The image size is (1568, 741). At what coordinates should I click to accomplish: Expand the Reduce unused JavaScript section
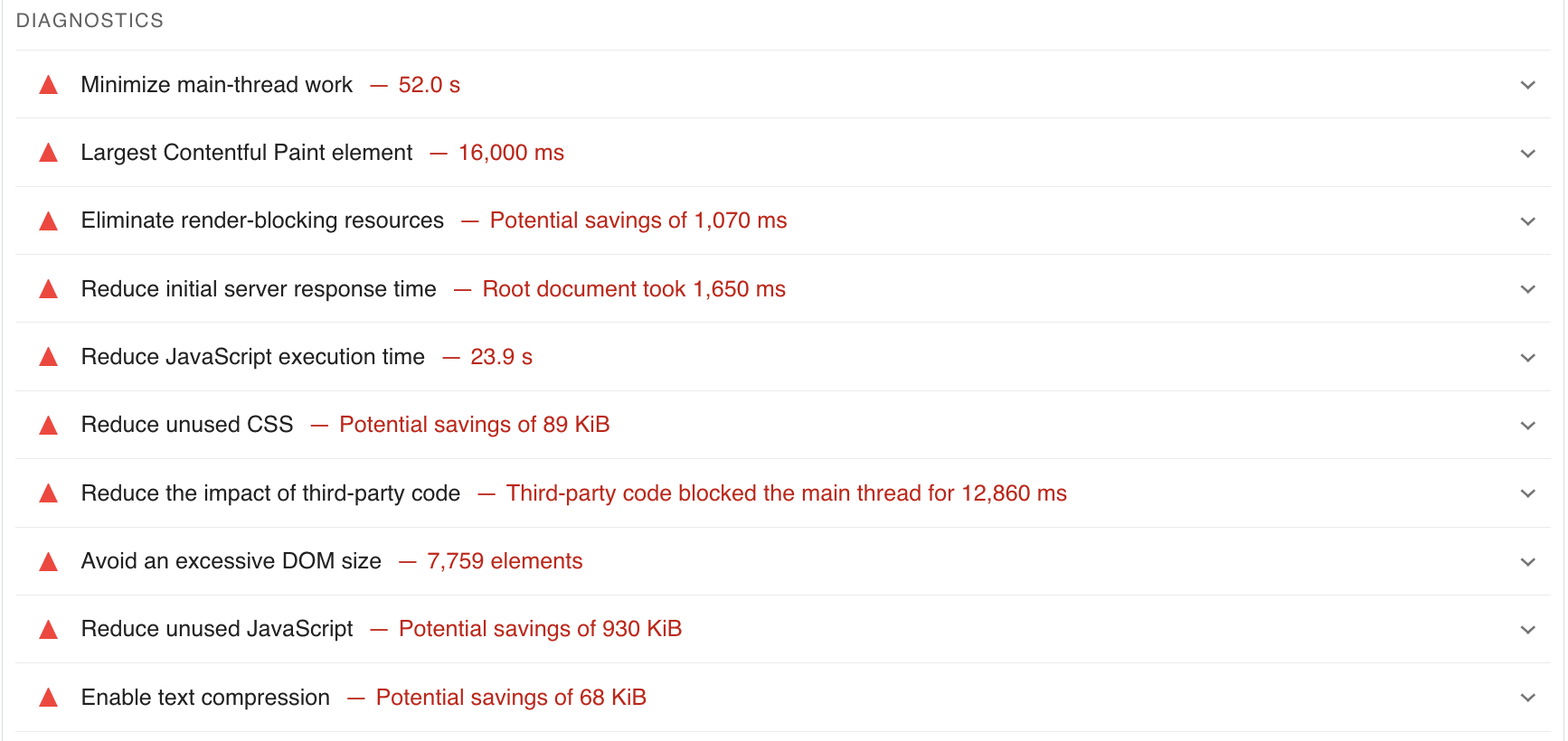coord(1527,629)
